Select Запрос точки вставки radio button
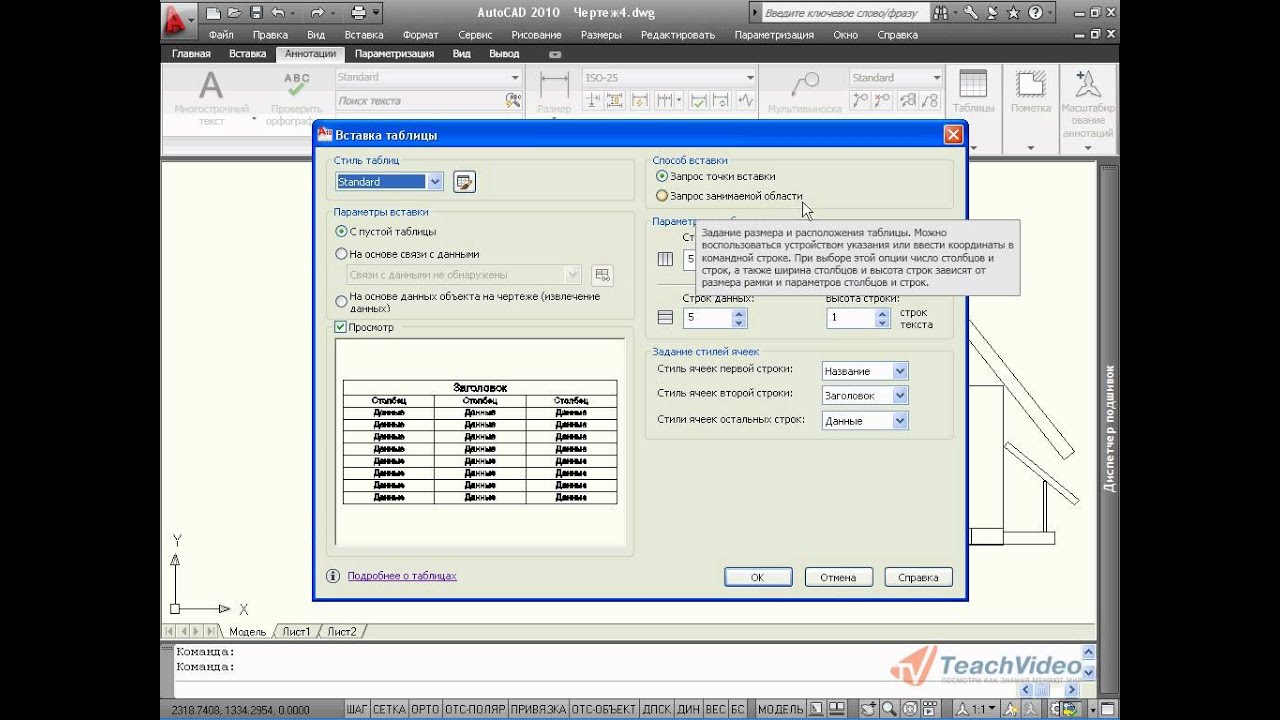Viewport: 1280px width, 720px height. (x=662, y=176)
